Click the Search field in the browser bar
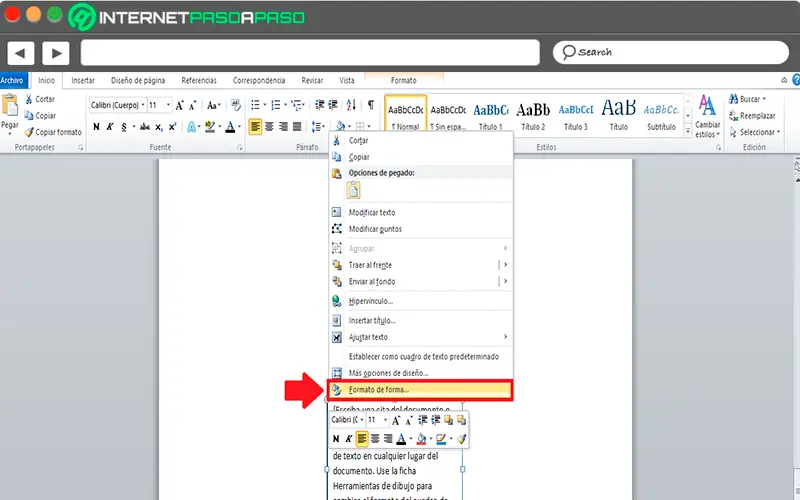This screenshot has height=500, width=800. 670,53
